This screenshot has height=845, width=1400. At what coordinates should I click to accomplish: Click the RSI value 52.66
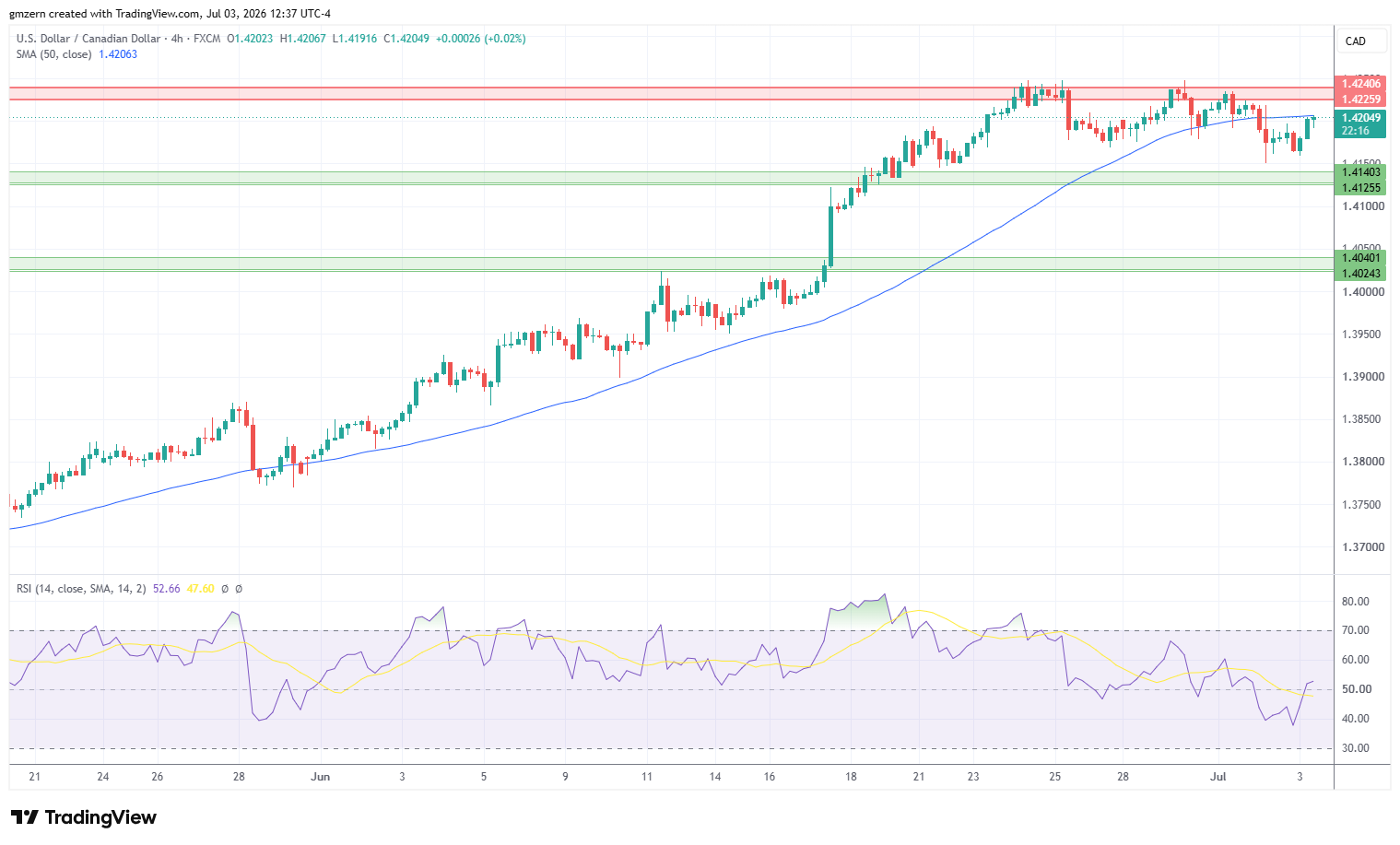167,589
